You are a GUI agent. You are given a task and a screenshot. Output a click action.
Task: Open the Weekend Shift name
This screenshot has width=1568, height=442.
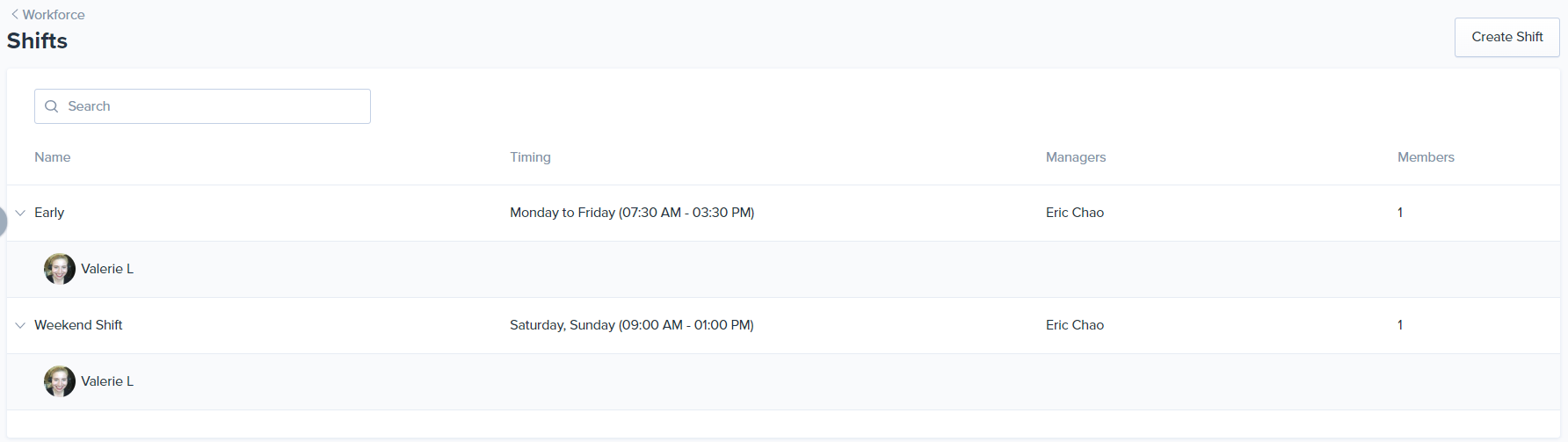click(78, 325)
